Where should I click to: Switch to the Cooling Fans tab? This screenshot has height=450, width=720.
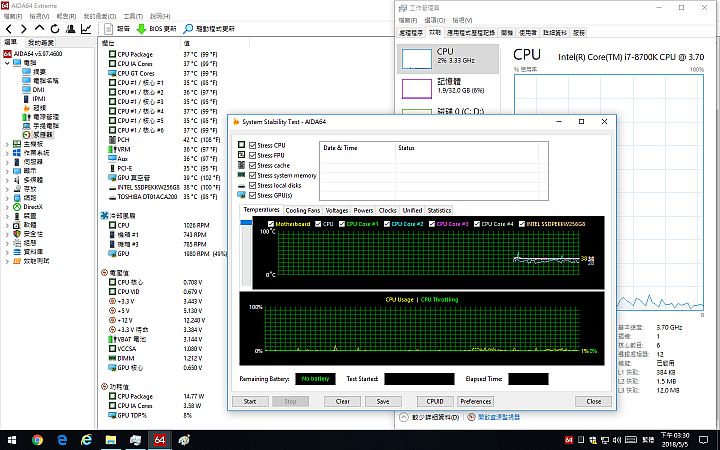click(x=303, y=210)
